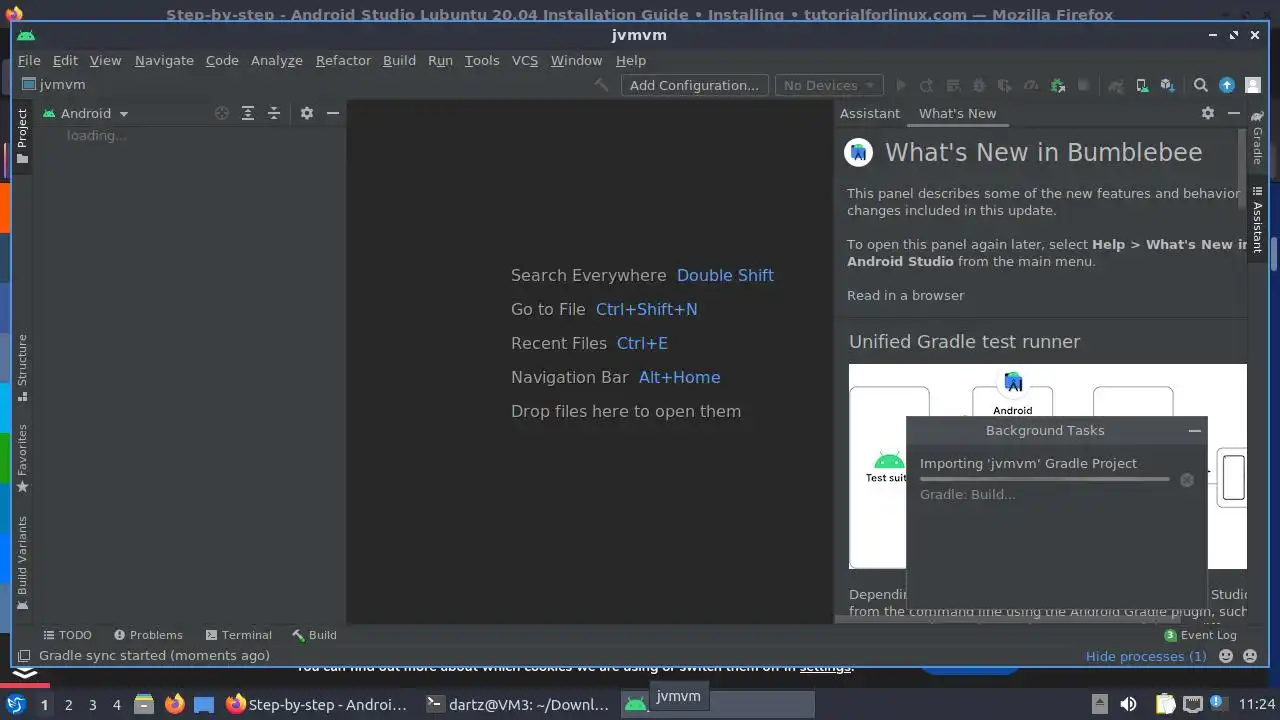This screenshot has height=720, width=1280.
Task: Open the Build menu
Action: coord(399,60)
